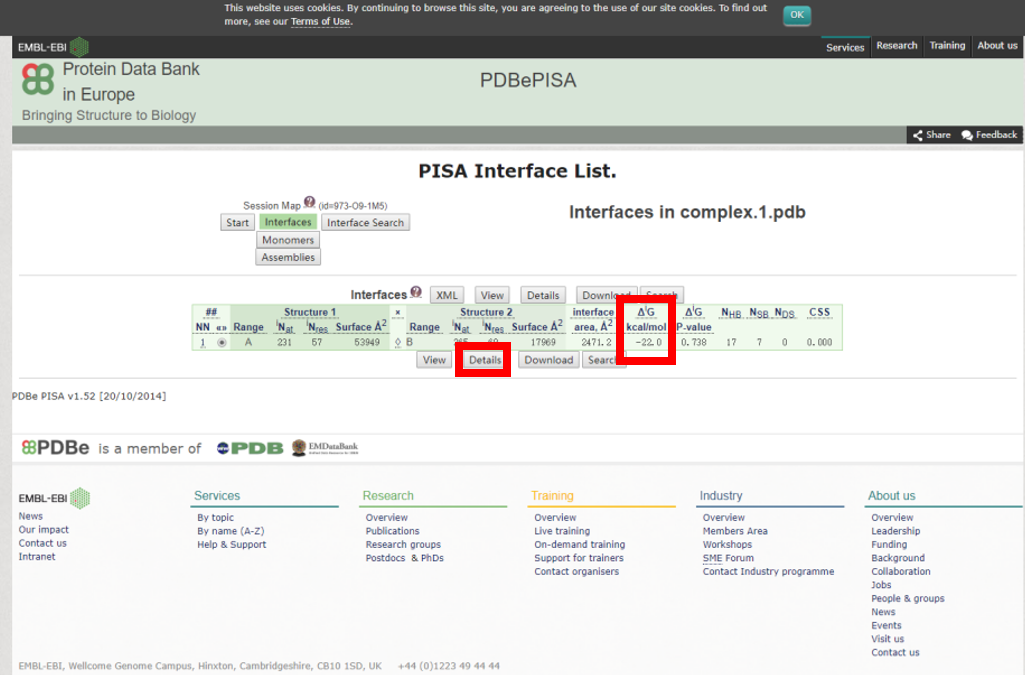
Task: Open About us Funding link
Action: point(889,544)
